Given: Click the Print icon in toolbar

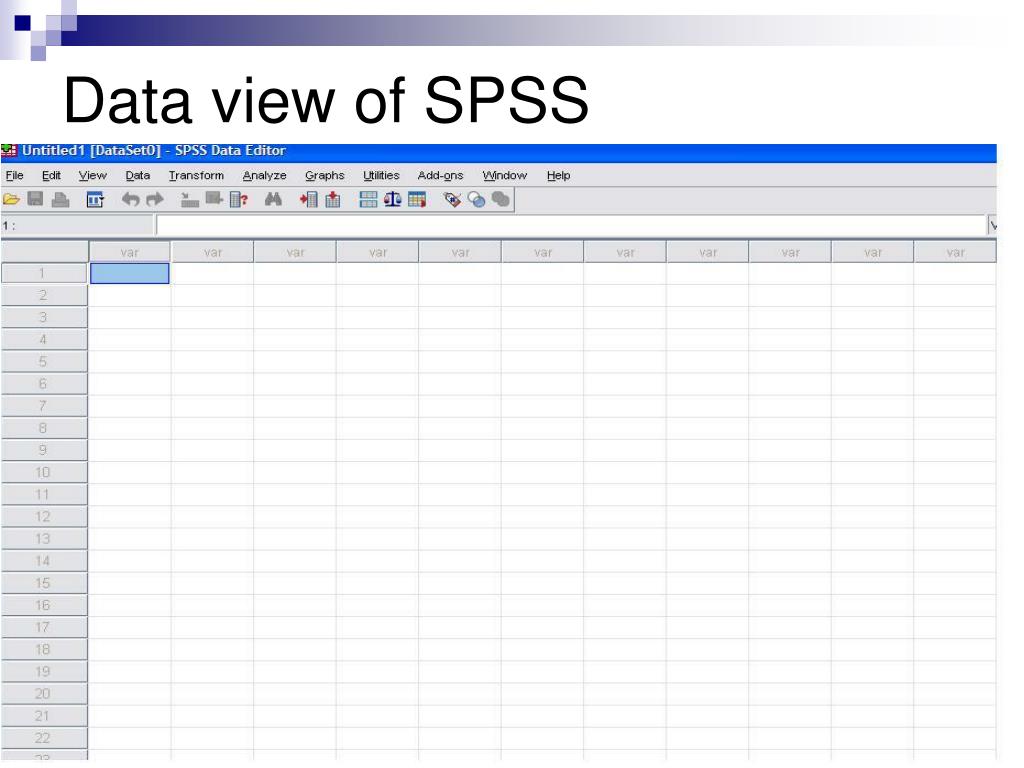Looking at the screenshot, I should point(60,200).
